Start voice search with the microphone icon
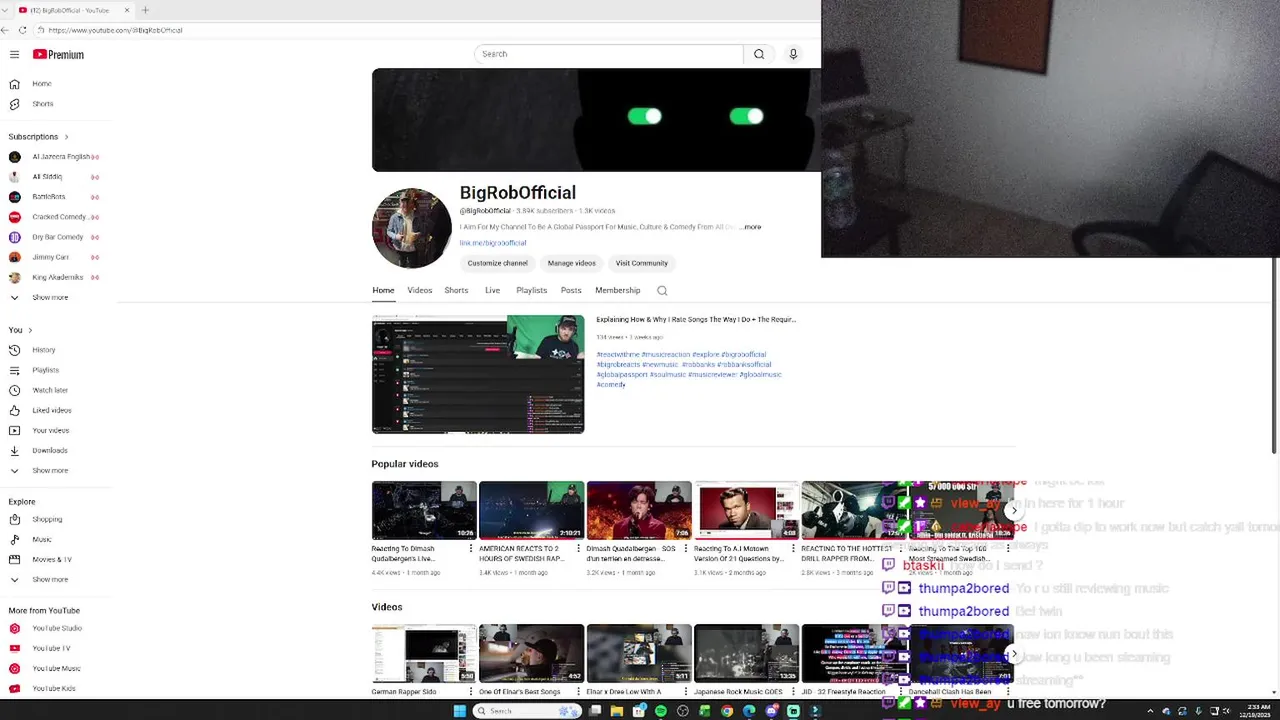Screen dimensions: 1280x720 [793, 54]
